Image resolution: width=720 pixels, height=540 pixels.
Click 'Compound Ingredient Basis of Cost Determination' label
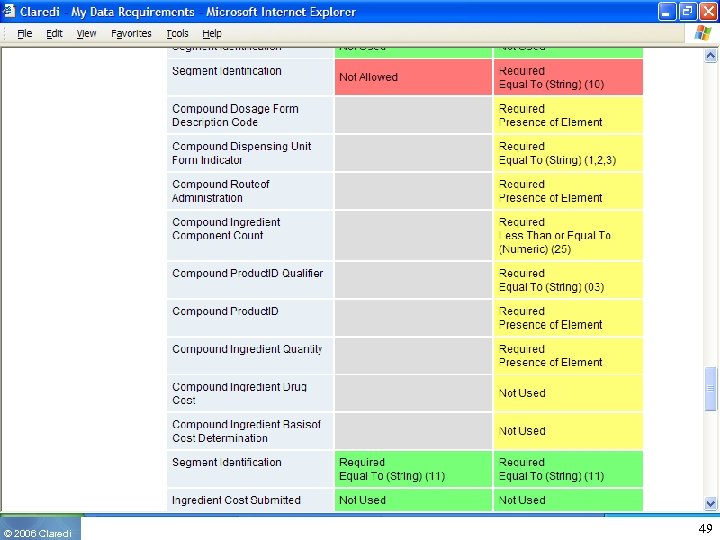[246, 431]
